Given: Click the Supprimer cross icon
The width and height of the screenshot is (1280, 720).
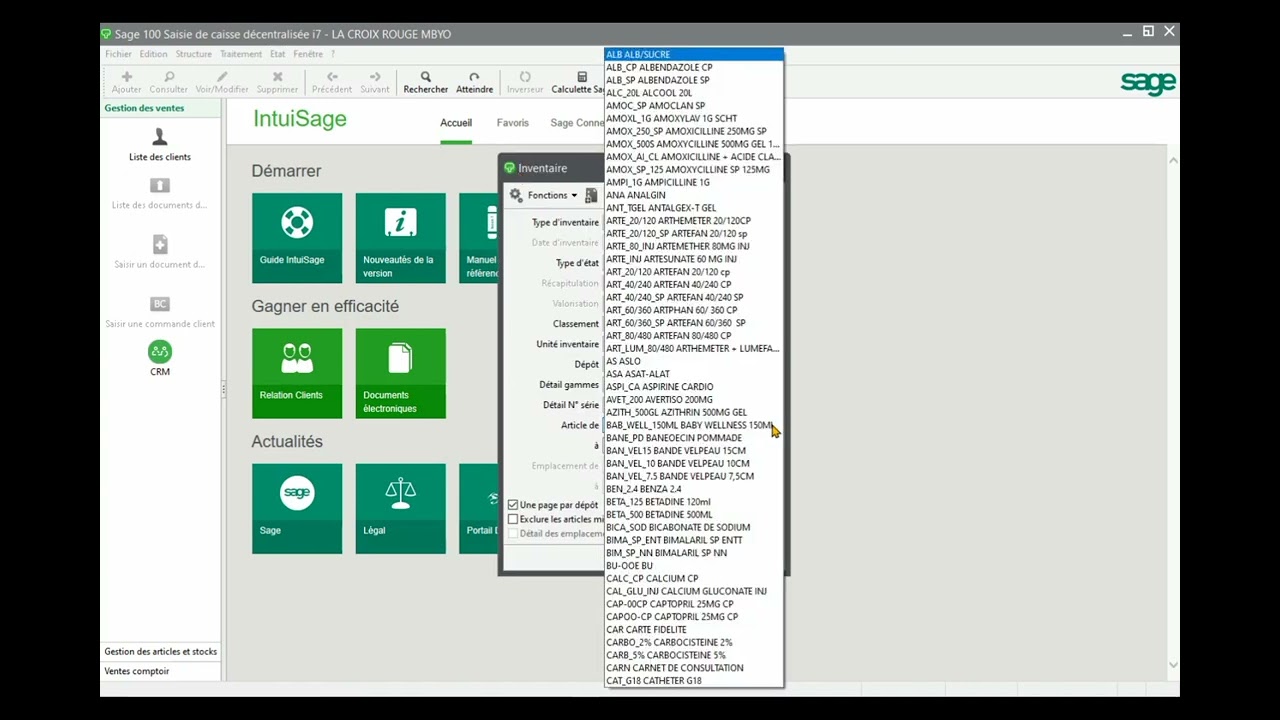Looking at the screenshot, I should [x=278, y=77].
